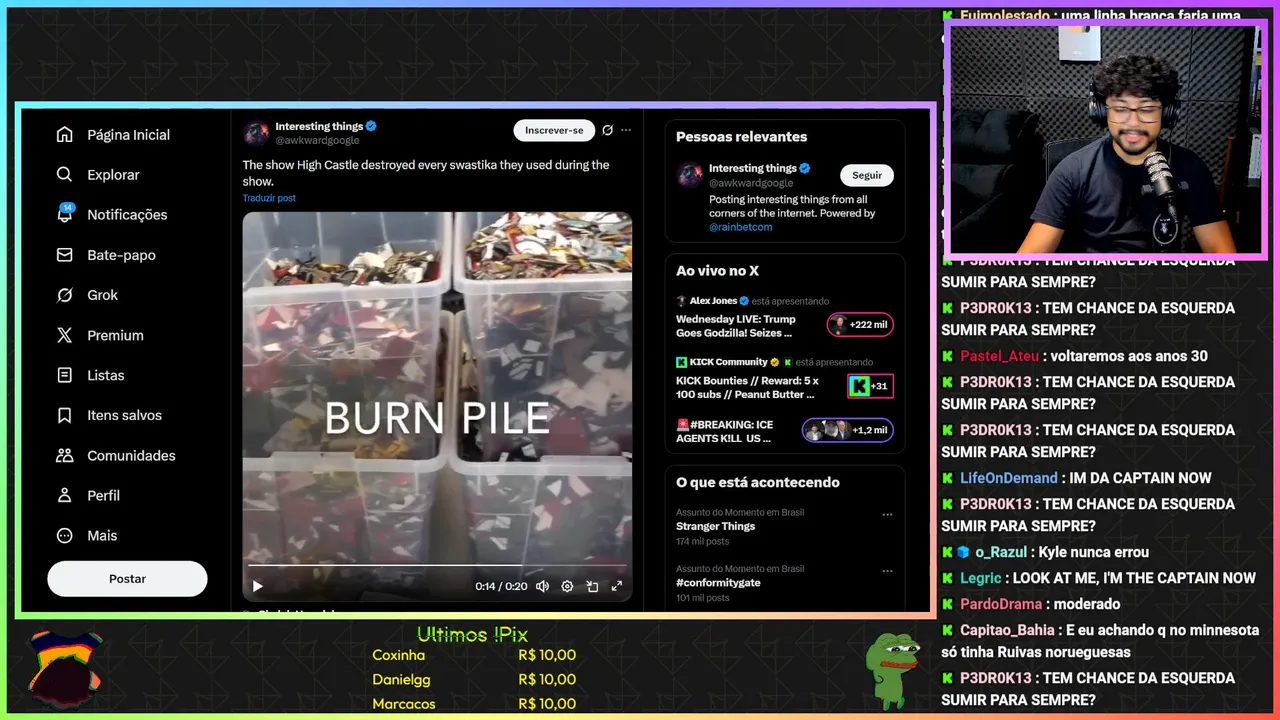
Task: Click the Explorar magnifier icon
Action: 65,175
